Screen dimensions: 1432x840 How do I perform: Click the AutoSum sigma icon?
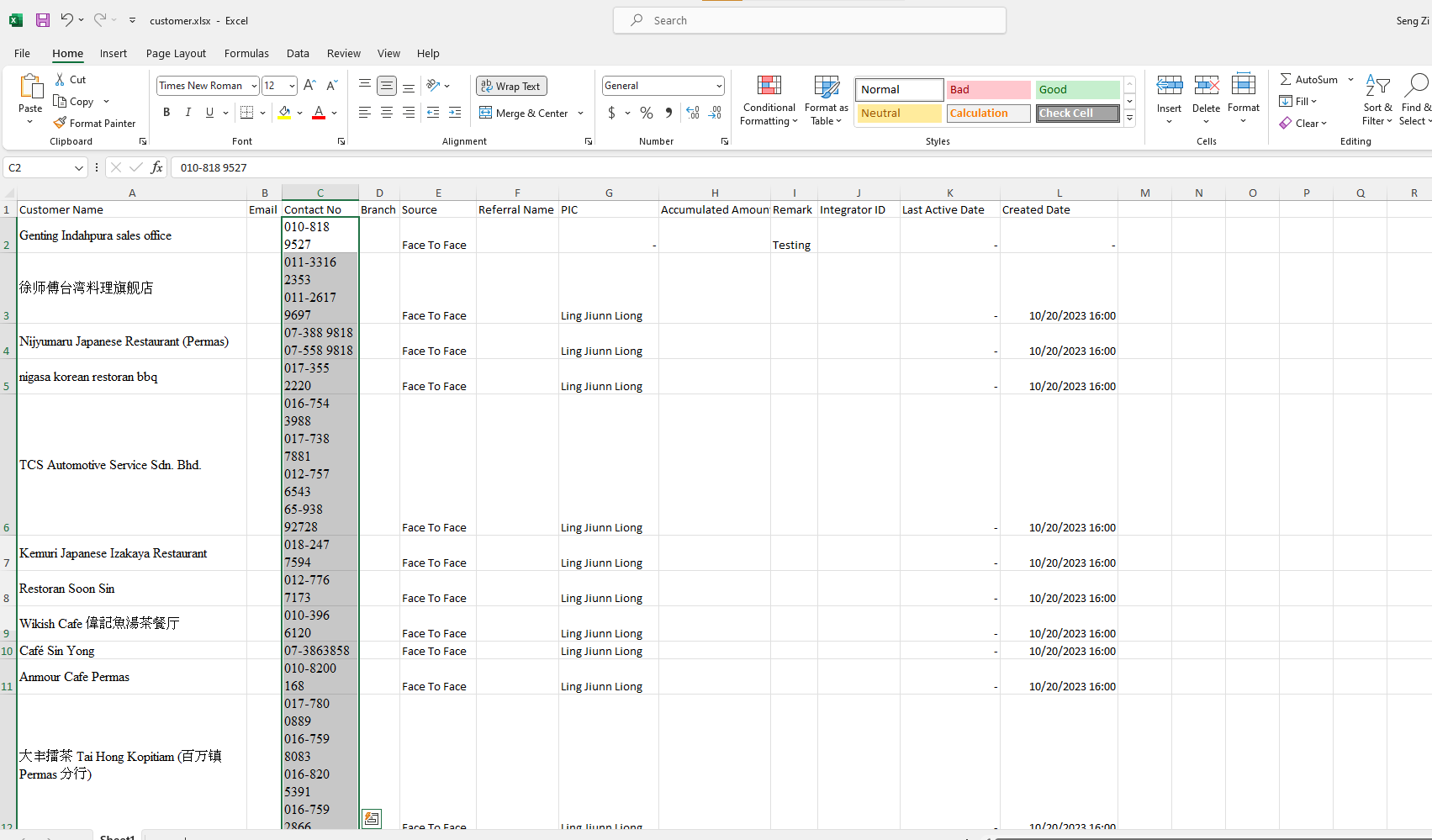1286,79
